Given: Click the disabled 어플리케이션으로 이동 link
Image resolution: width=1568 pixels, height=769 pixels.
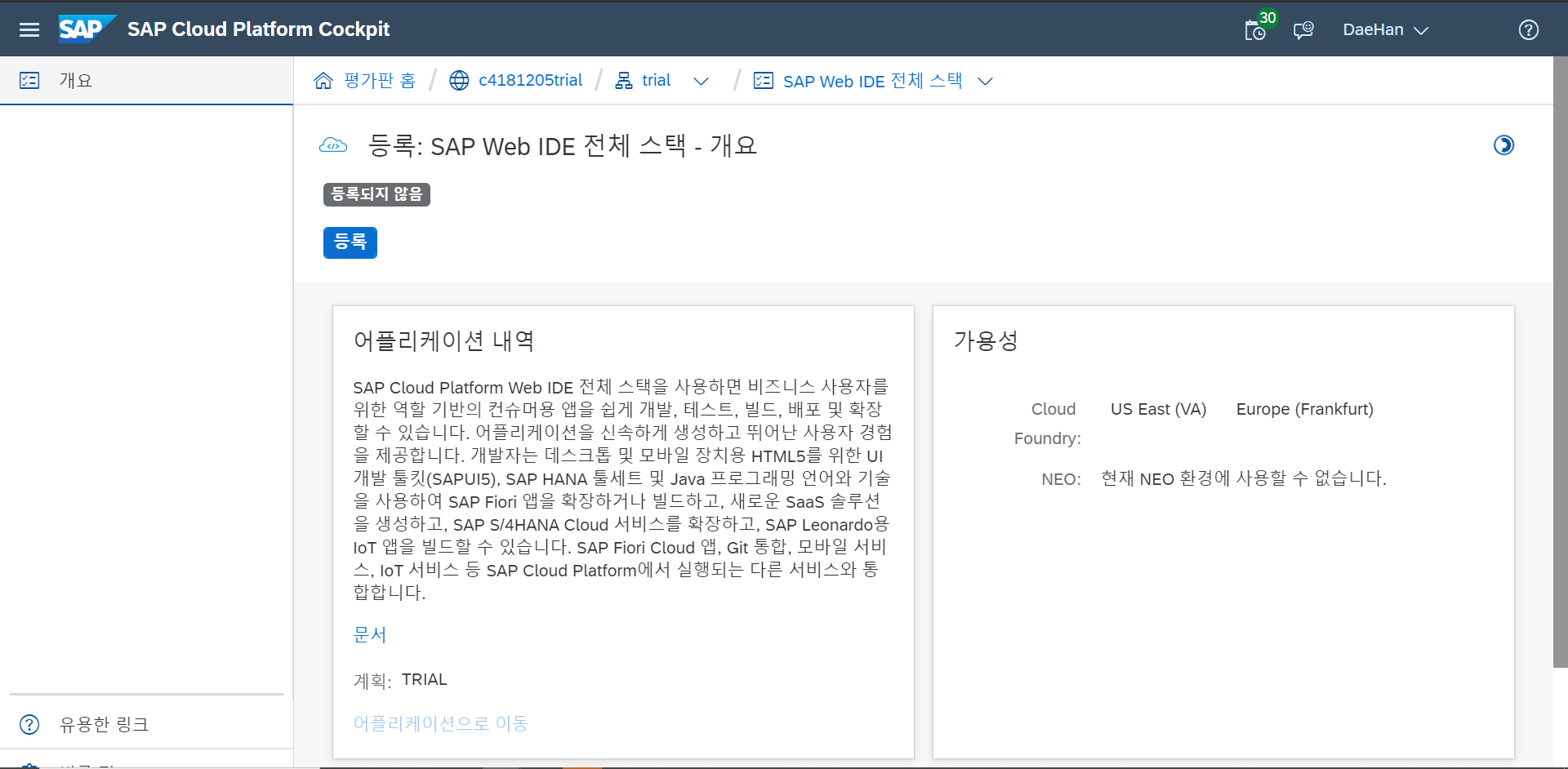Looking at the screenshot, I should click(440, 723).
